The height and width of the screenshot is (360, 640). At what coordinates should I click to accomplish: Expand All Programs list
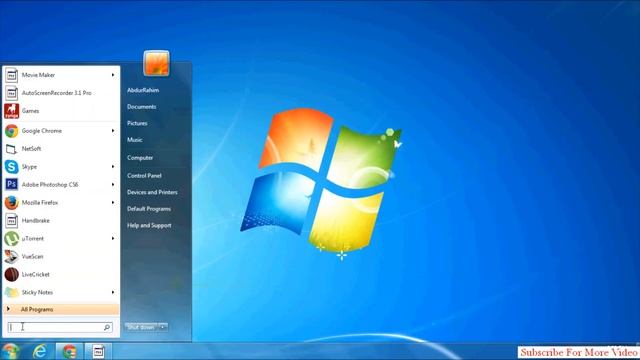point(61,310)
